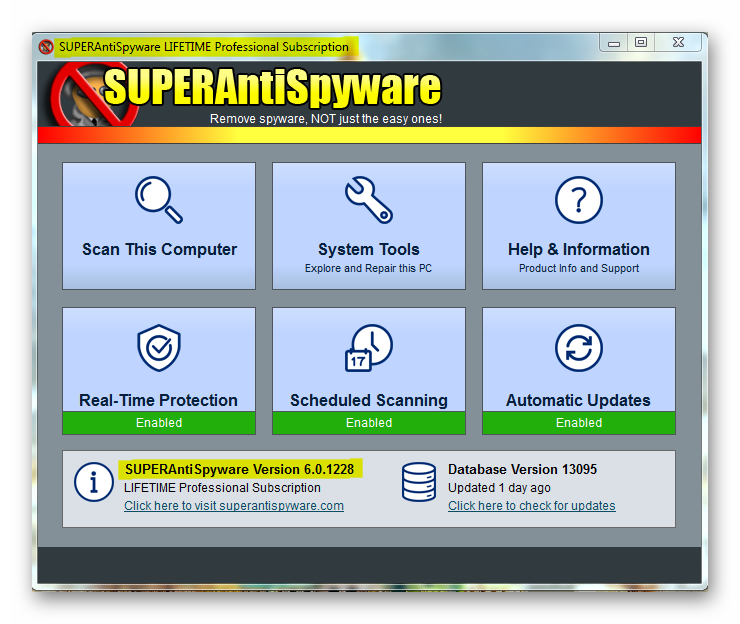Viewport: 740px width, 624px height.
Task: Click the database stack icon
Action: 419,482
